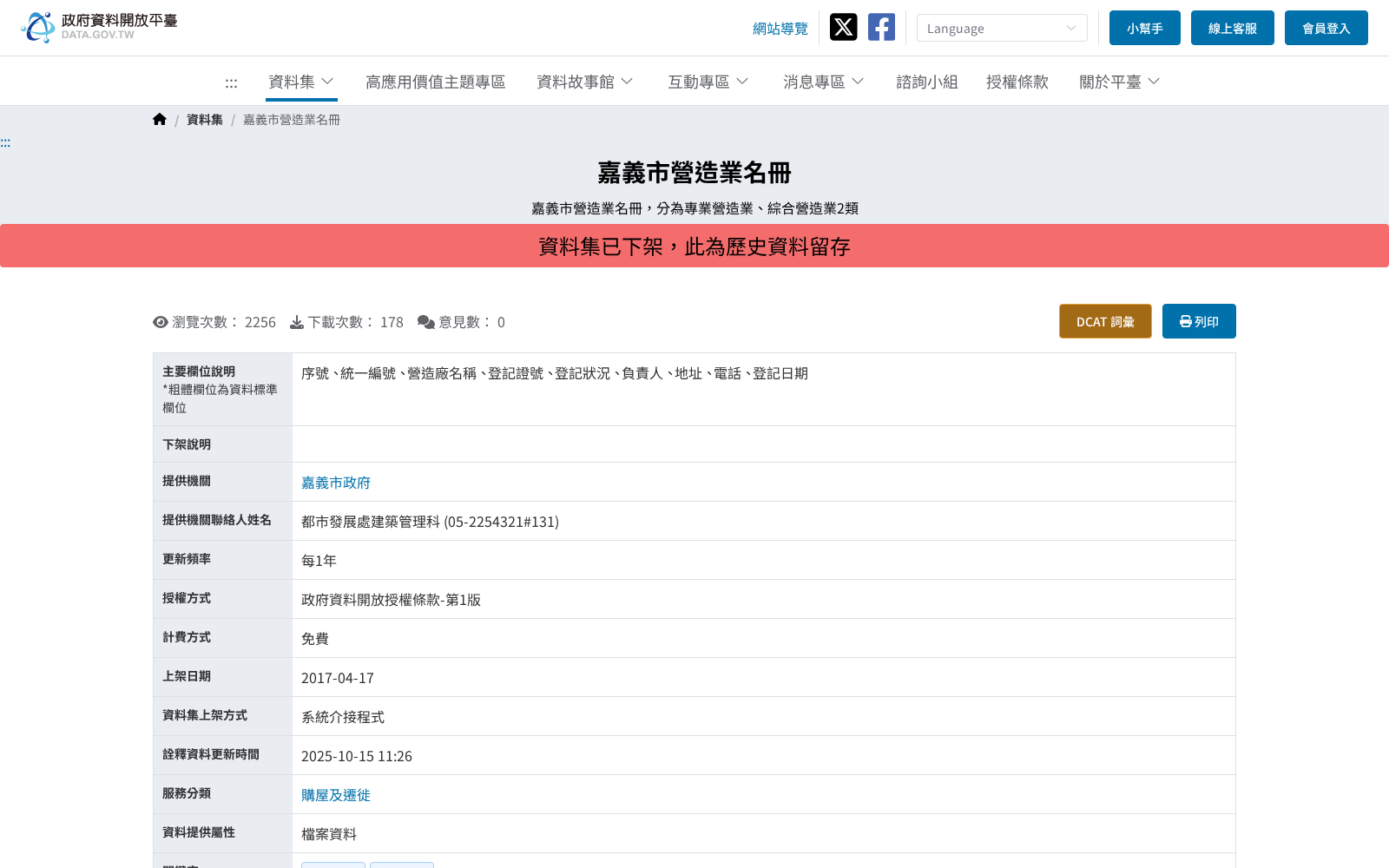This screenshot has height=868, width=1389.
Task: Expand the 資料故事館 menu
Action: click(x=585, y=82)
